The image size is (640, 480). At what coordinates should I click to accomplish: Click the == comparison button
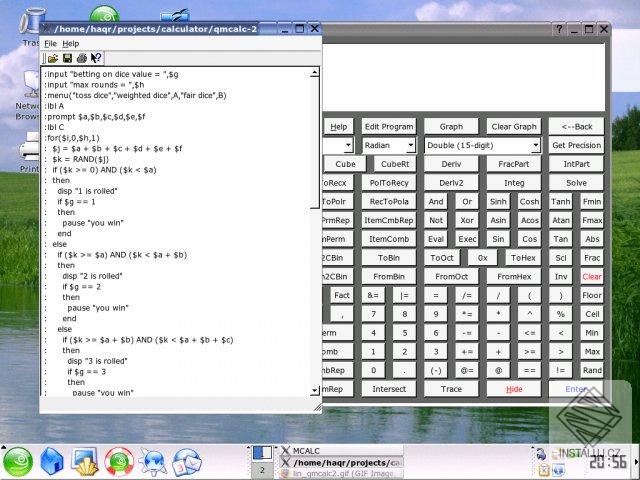(529, 371)
